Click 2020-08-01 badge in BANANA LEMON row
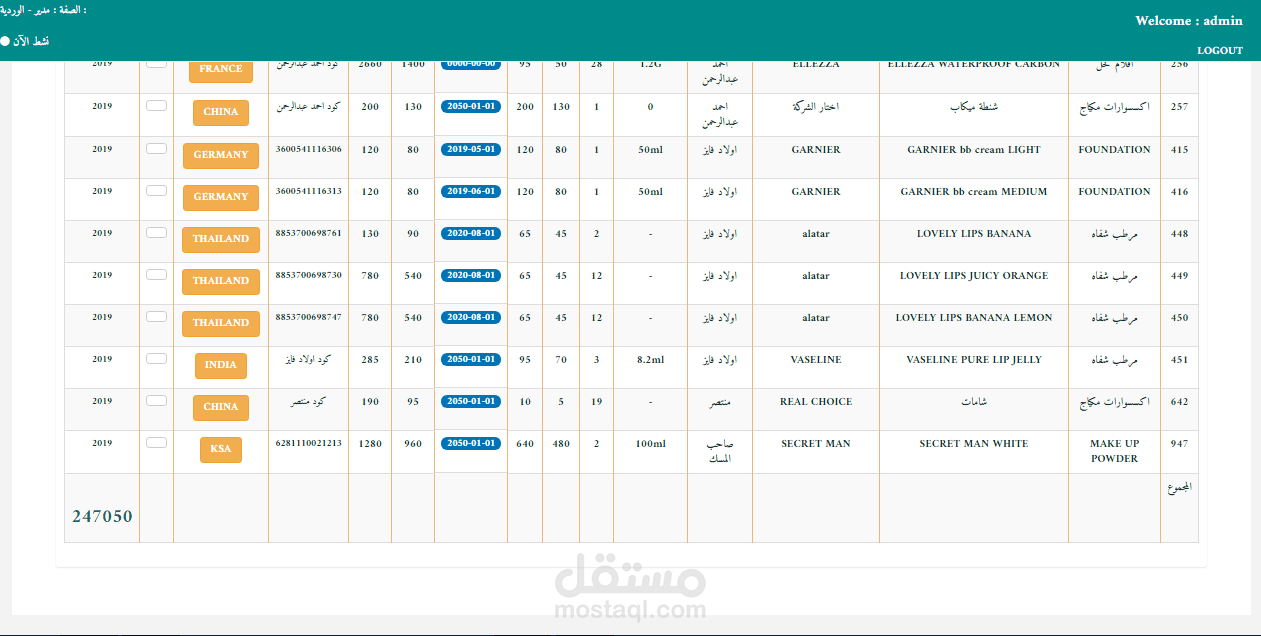The height and width of the screenshot is (636, 1261). [x=471, y=317]
